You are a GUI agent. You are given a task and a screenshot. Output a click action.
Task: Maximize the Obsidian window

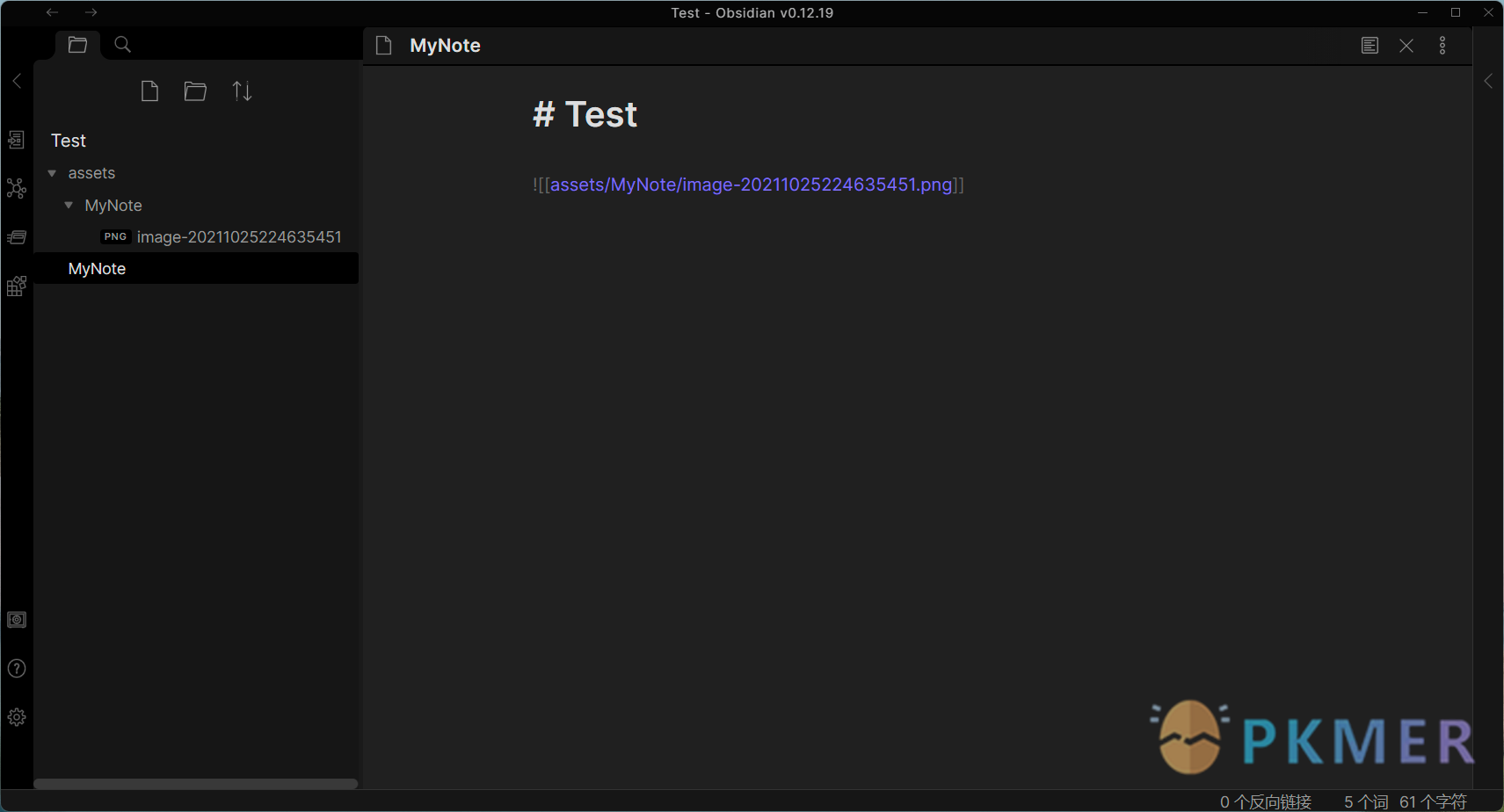click(x=1456, y=12)
